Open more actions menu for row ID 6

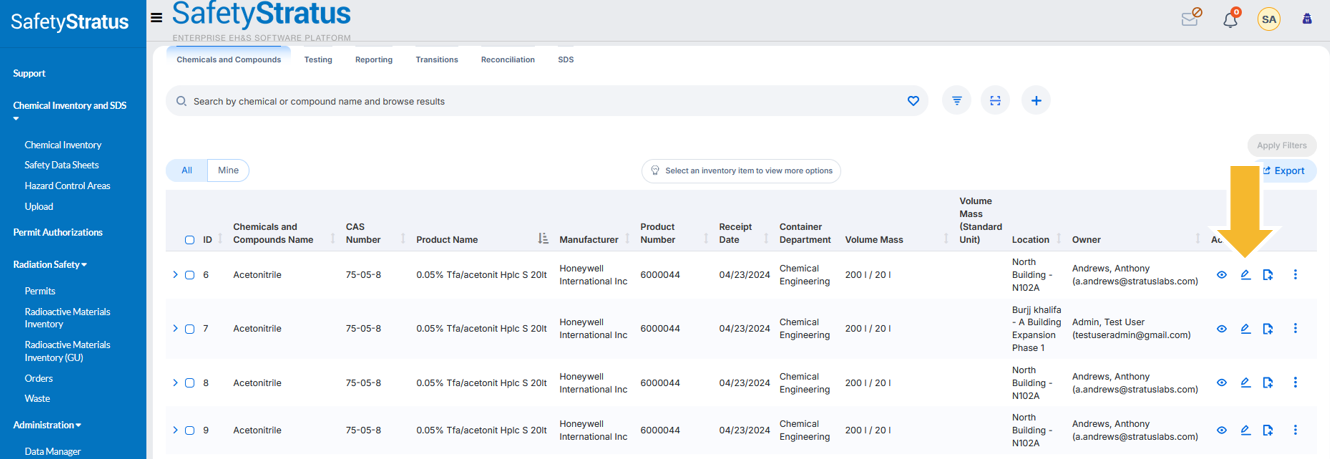tap(1295, 275)
